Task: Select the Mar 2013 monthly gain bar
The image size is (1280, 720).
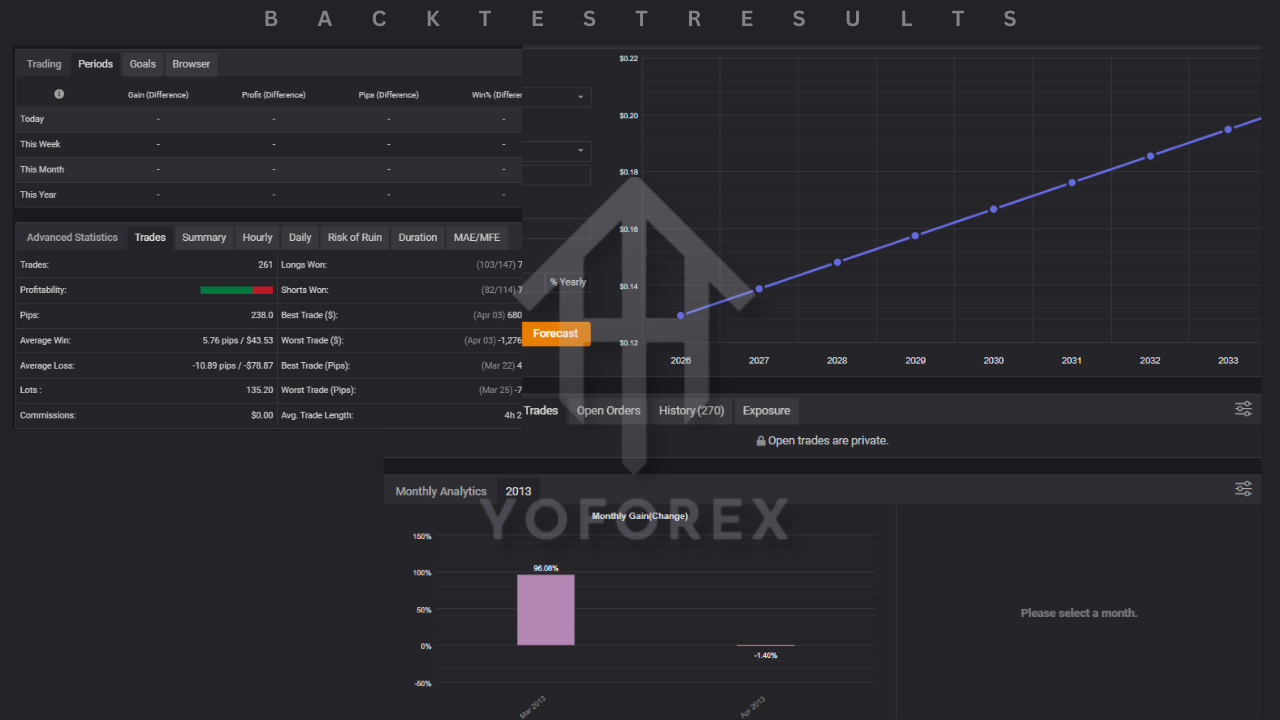Action: 545,610
